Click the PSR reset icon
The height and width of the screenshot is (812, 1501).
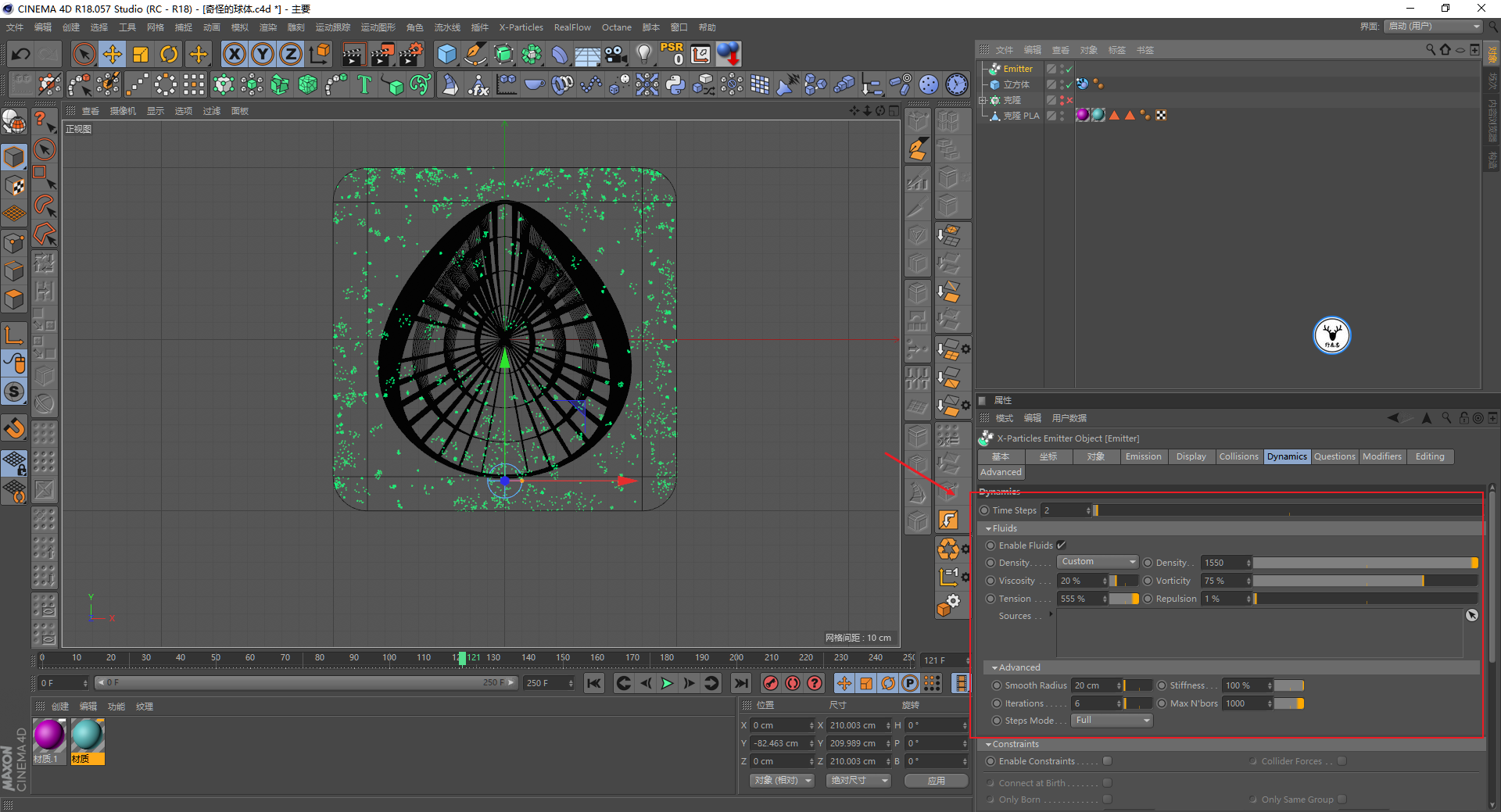click(672, 54)
